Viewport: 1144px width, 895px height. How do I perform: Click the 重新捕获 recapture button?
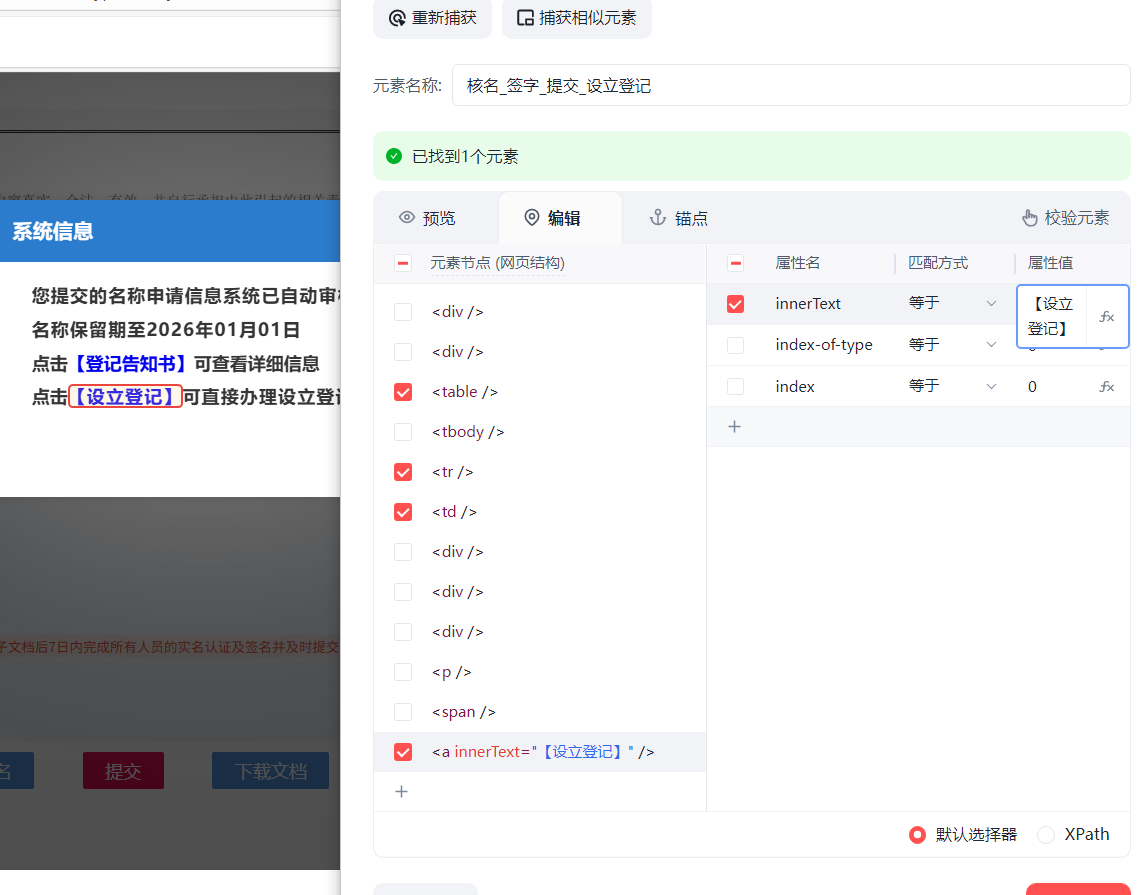point(432,18)
